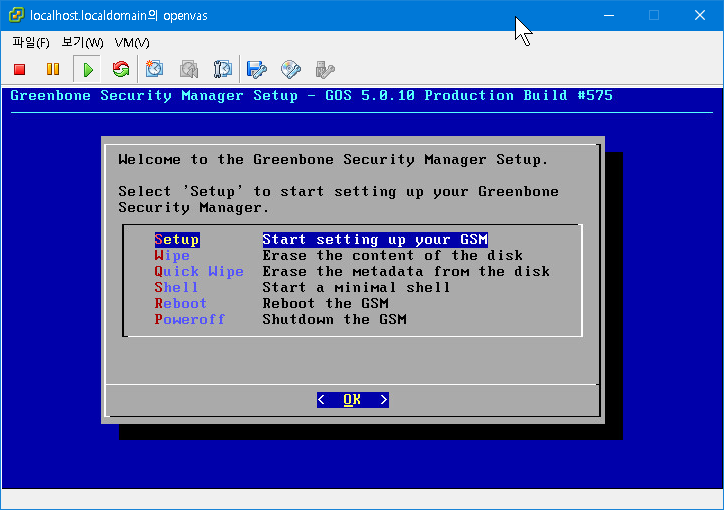
Task: Click 'Erase the content of the disk' text
Action: (392, 256)
